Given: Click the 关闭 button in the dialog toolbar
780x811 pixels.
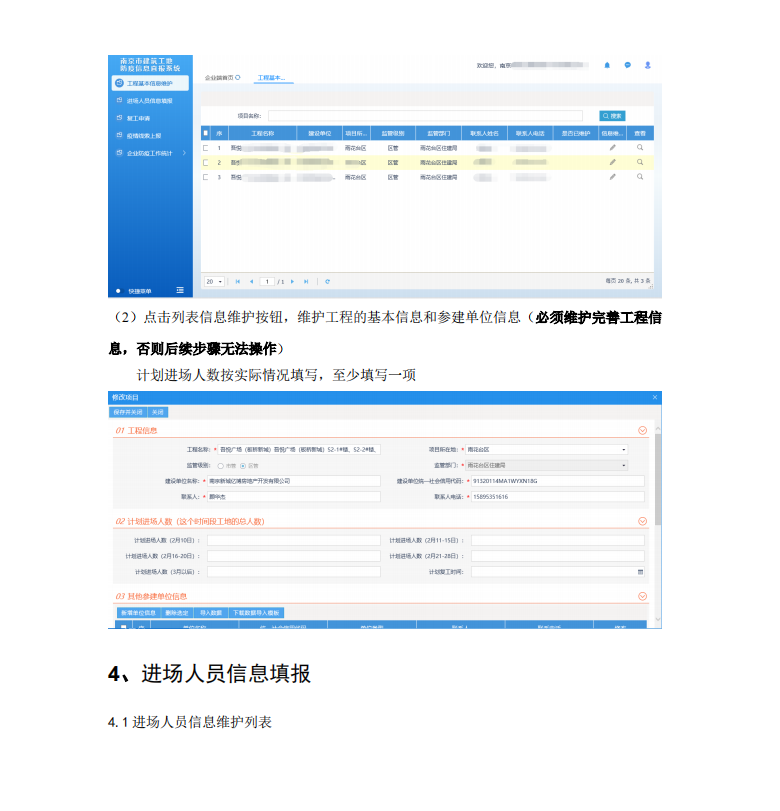Looking at the screenshot, I should click(158, 412).
